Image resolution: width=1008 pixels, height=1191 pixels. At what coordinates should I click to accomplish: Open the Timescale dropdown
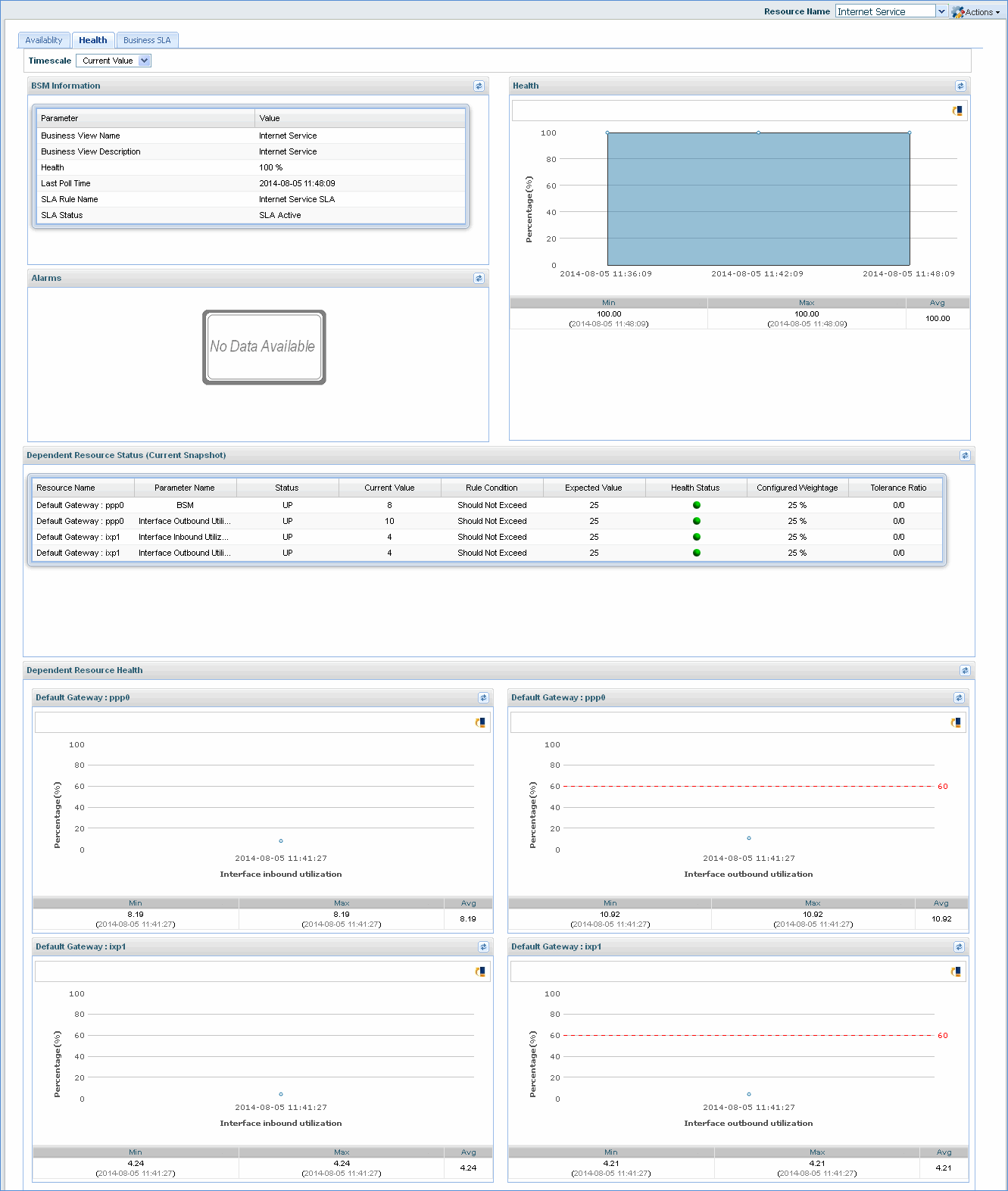coord(144,61)
